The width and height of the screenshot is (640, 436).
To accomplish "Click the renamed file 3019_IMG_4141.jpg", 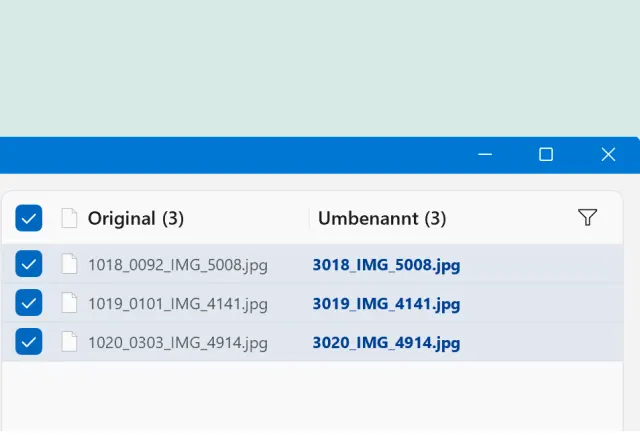I will pyautogui.click(x=386, y=303).
